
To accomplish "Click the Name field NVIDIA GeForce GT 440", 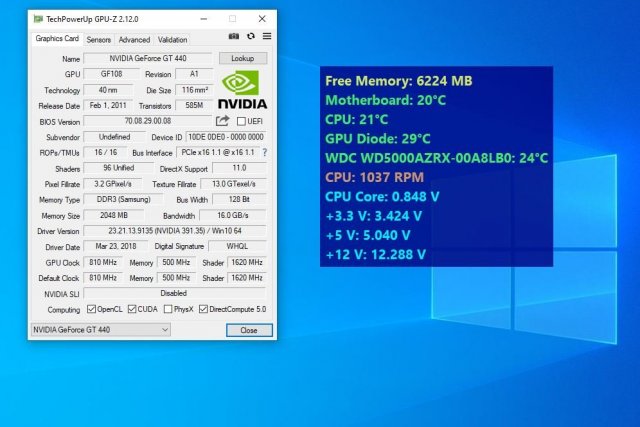I will pos(148,58).
